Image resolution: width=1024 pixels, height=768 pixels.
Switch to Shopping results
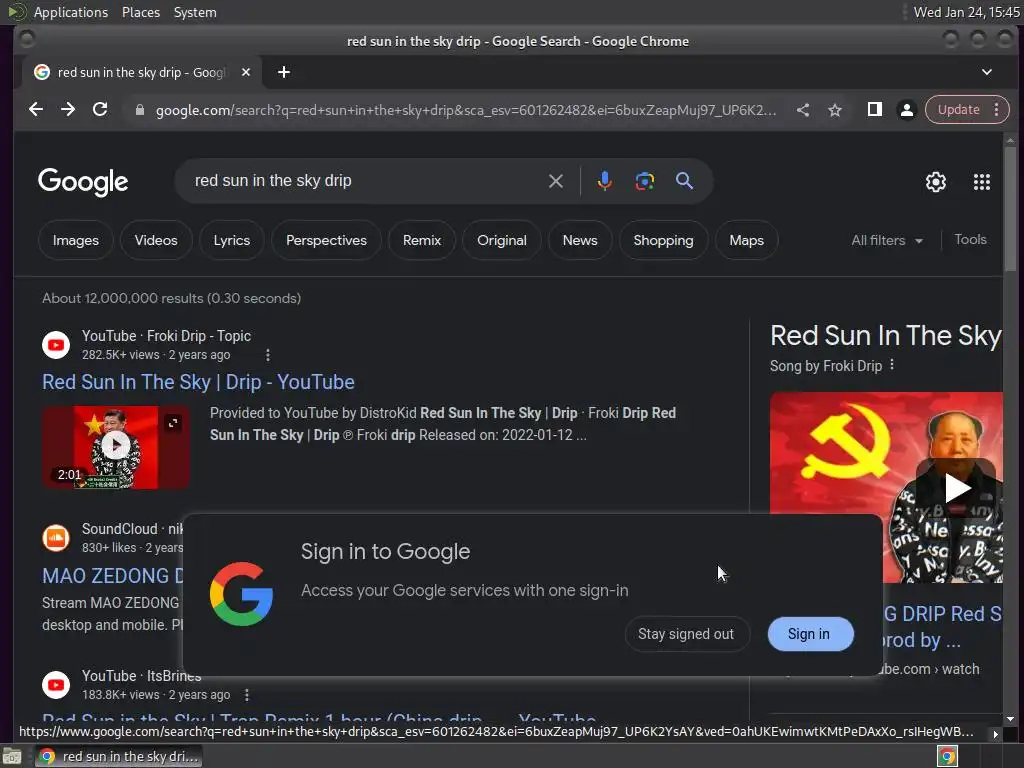(x=664, y=240)
